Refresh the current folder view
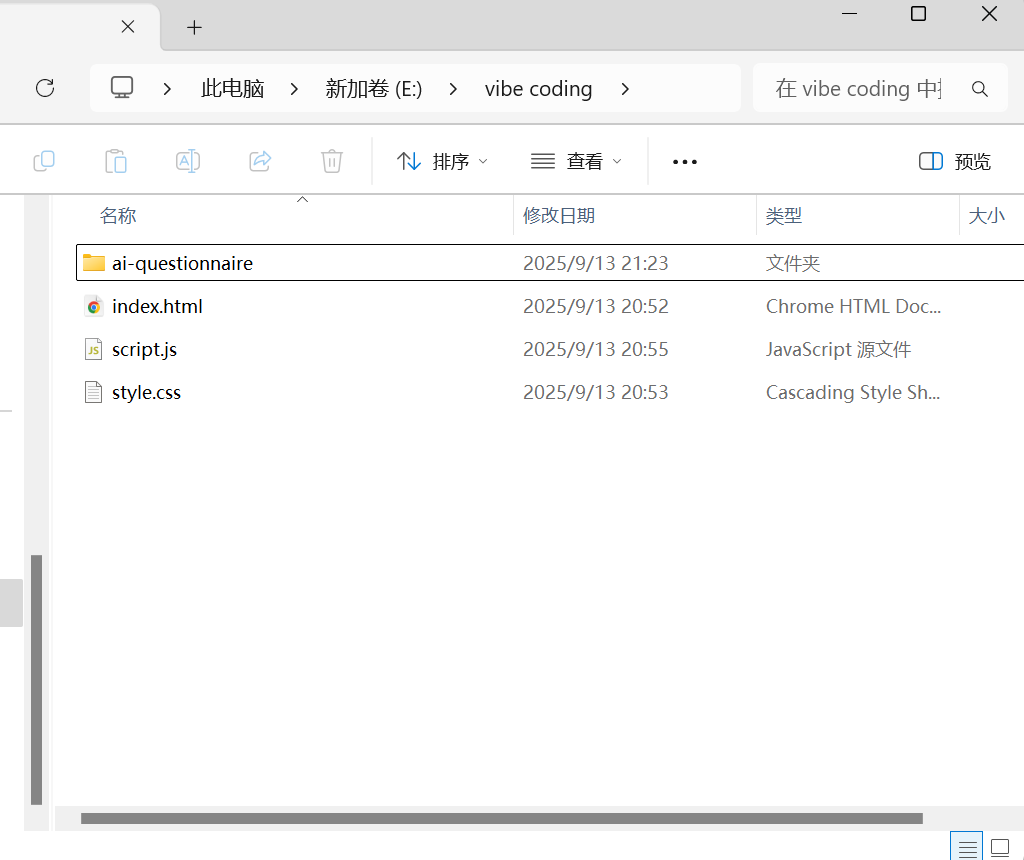Screen dimensions: 1024x860 pyautogui.click(x=45, y=88)
